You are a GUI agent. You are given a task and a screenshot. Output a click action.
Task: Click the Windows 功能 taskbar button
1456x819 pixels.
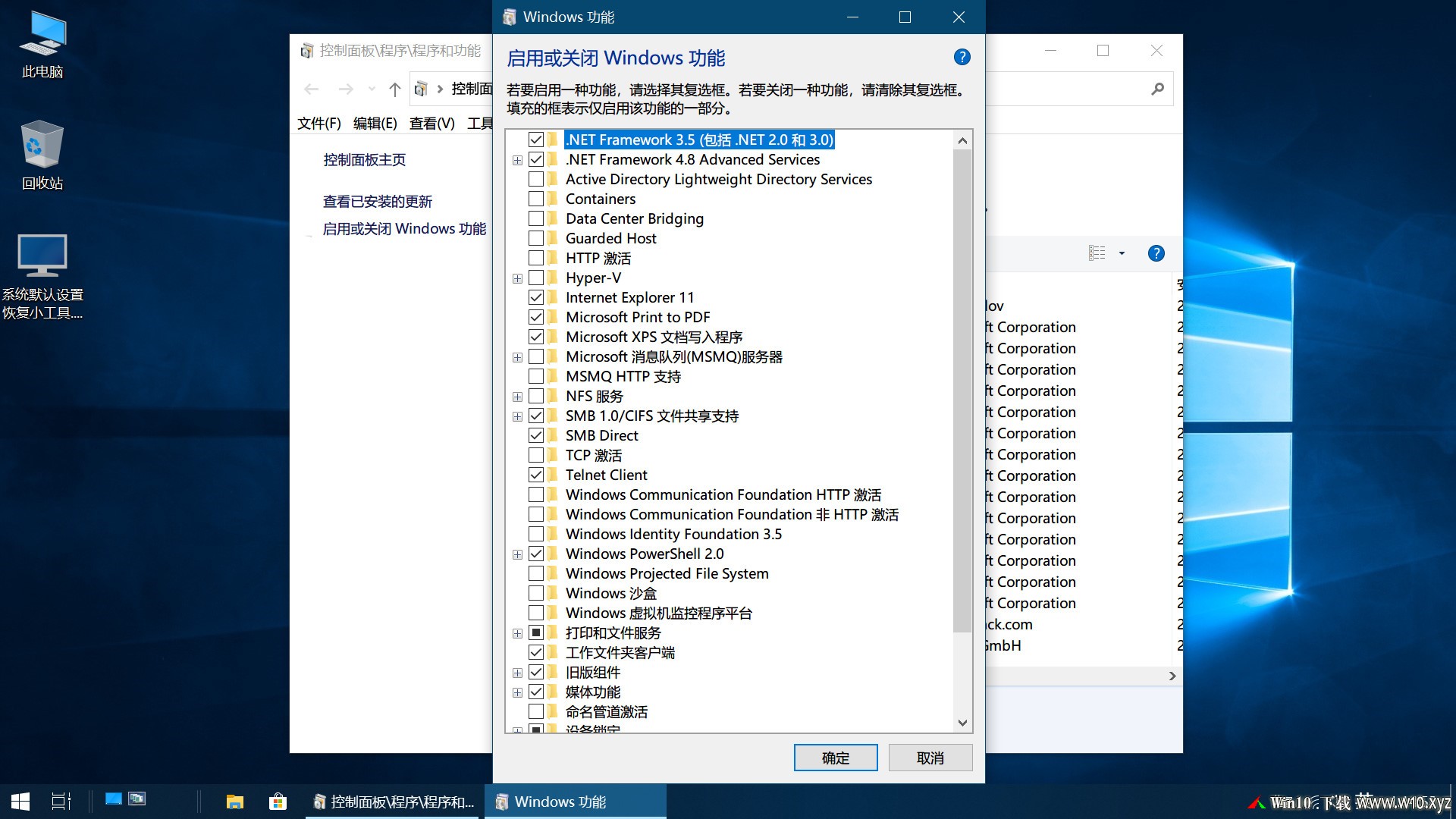576,802
